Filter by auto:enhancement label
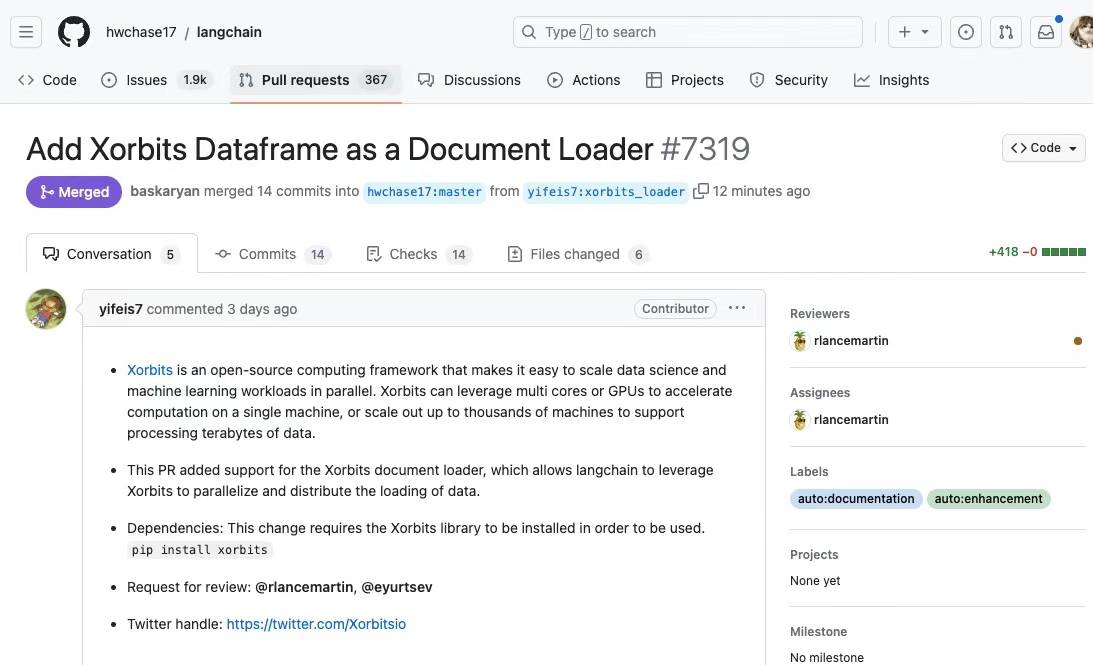 (x=988, y=498)
